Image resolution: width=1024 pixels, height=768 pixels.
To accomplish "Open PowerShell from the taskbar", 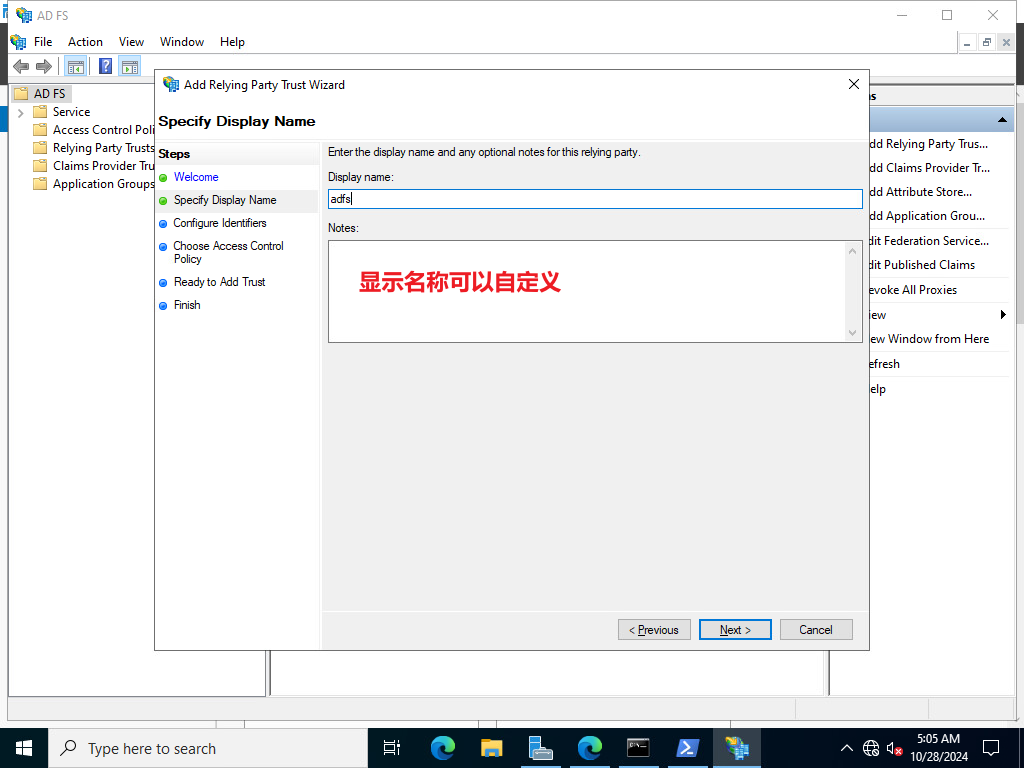I will [687, 748].
